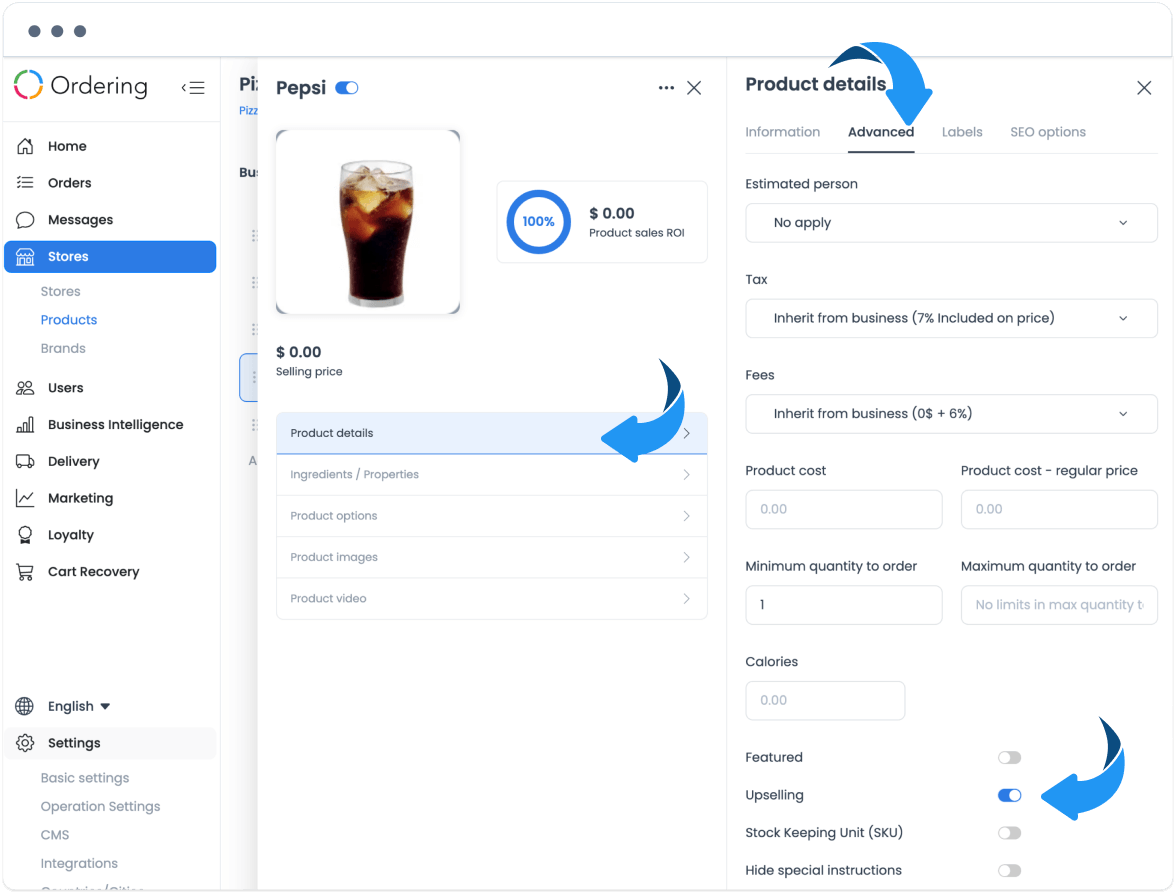The width and height of the screenshot is (1176, 895).
Task: Click the Calories input field
Action: tap(825, 700)
